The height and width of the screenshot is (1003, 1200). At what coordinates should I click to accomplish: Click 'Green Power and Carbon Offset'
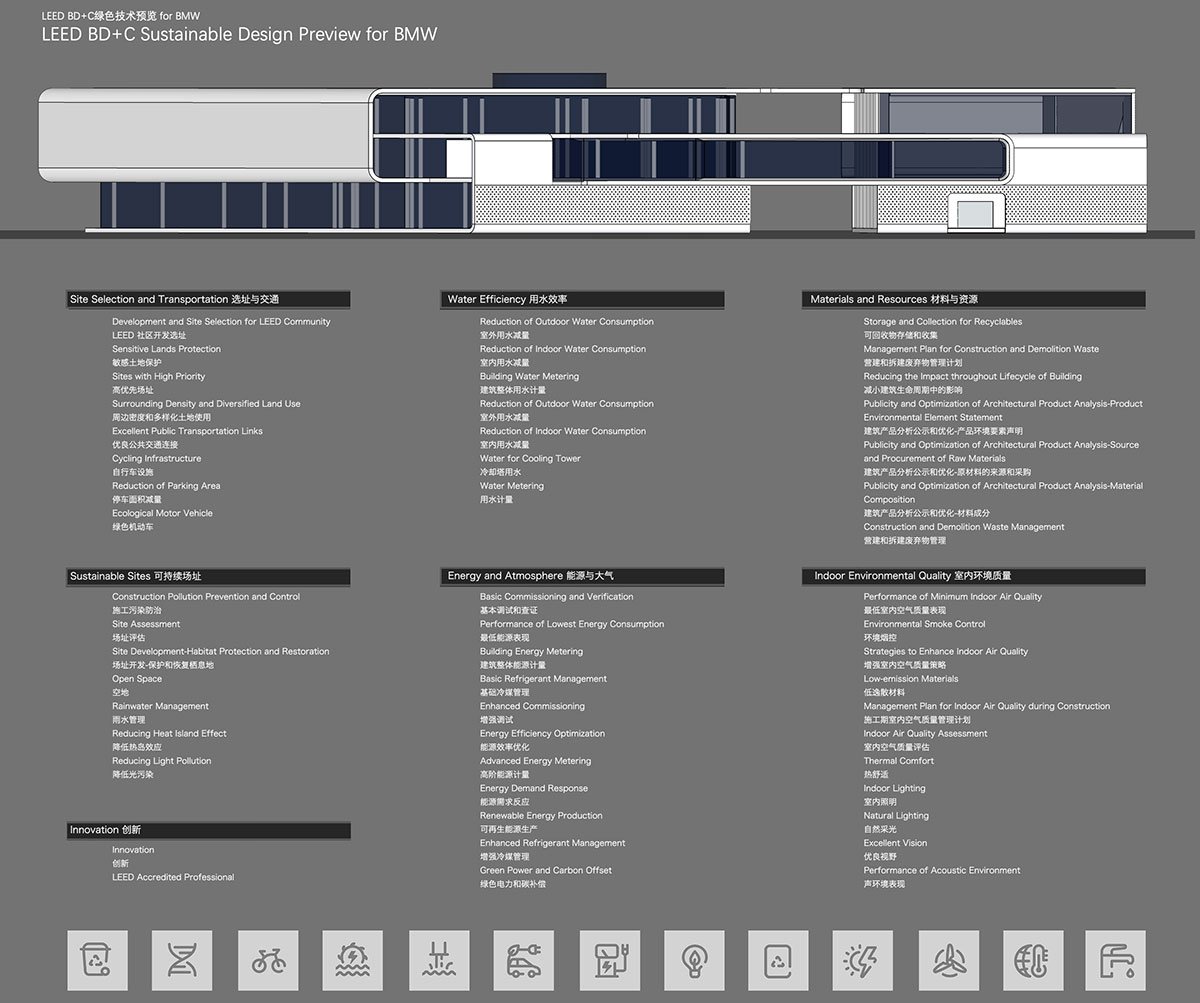[x=546, y=870]
